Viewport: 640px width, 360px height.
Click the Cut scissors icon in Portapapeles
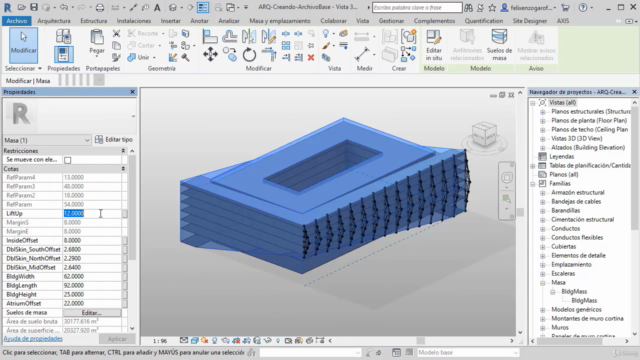[x=116, y=33]
